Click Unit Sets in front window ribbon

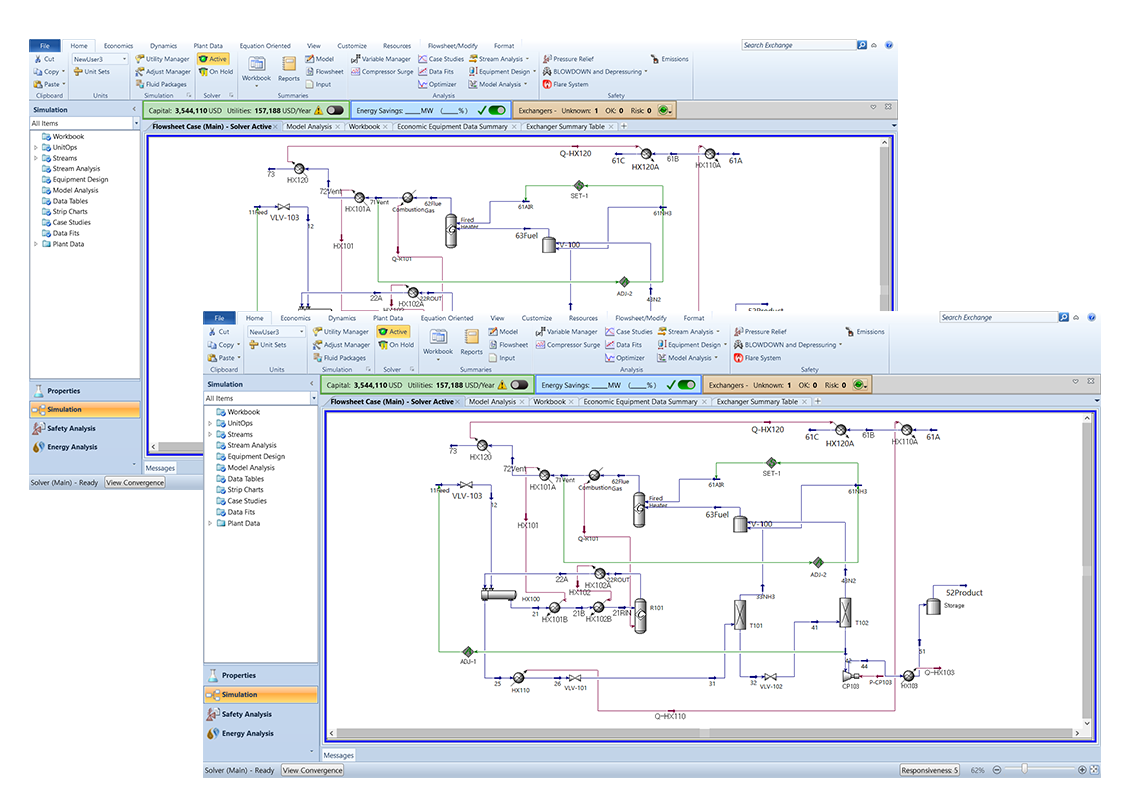coord(267,345)
